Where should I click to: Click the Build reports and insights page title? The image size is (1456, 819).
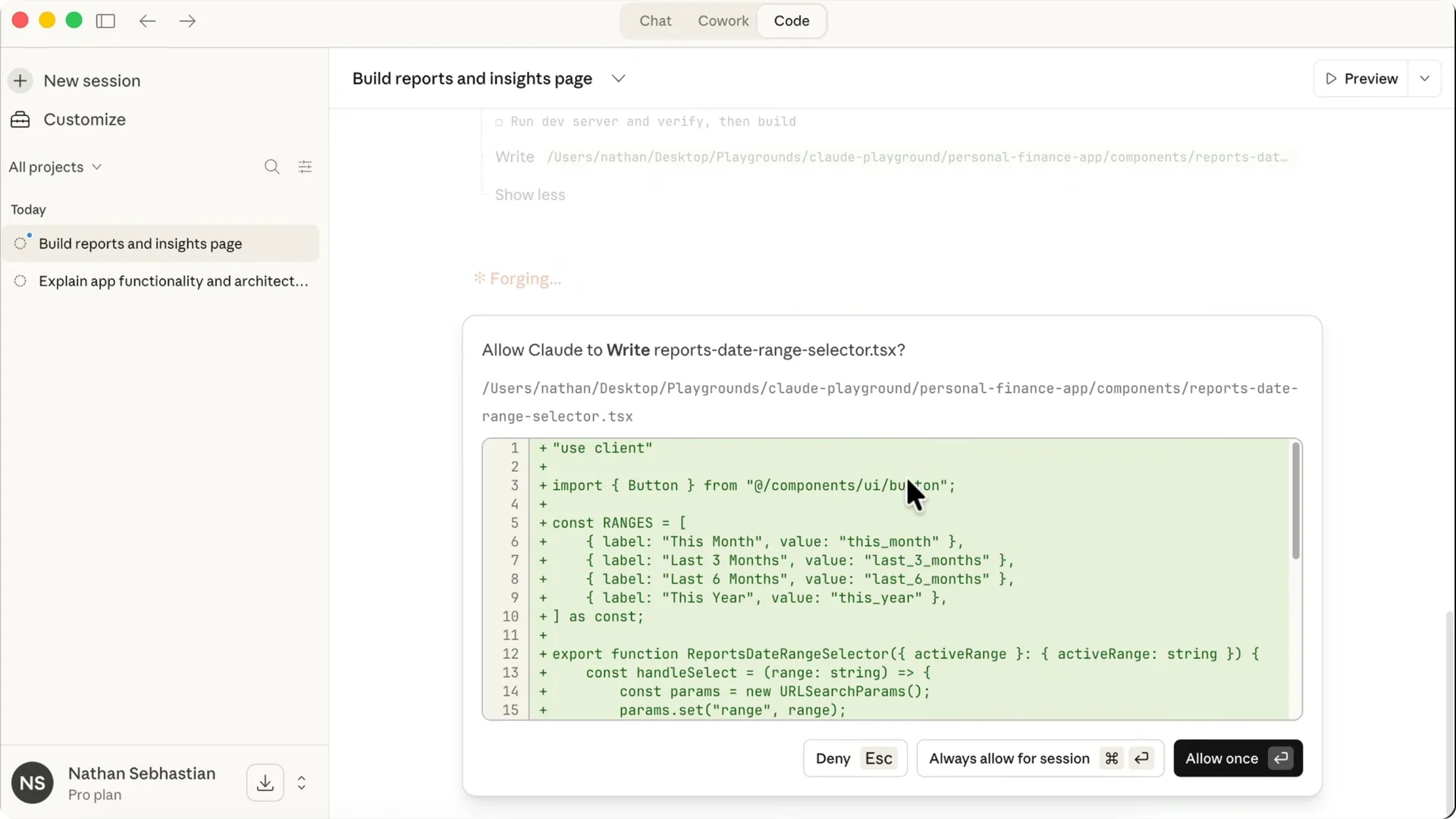click(x=472, y=79)
